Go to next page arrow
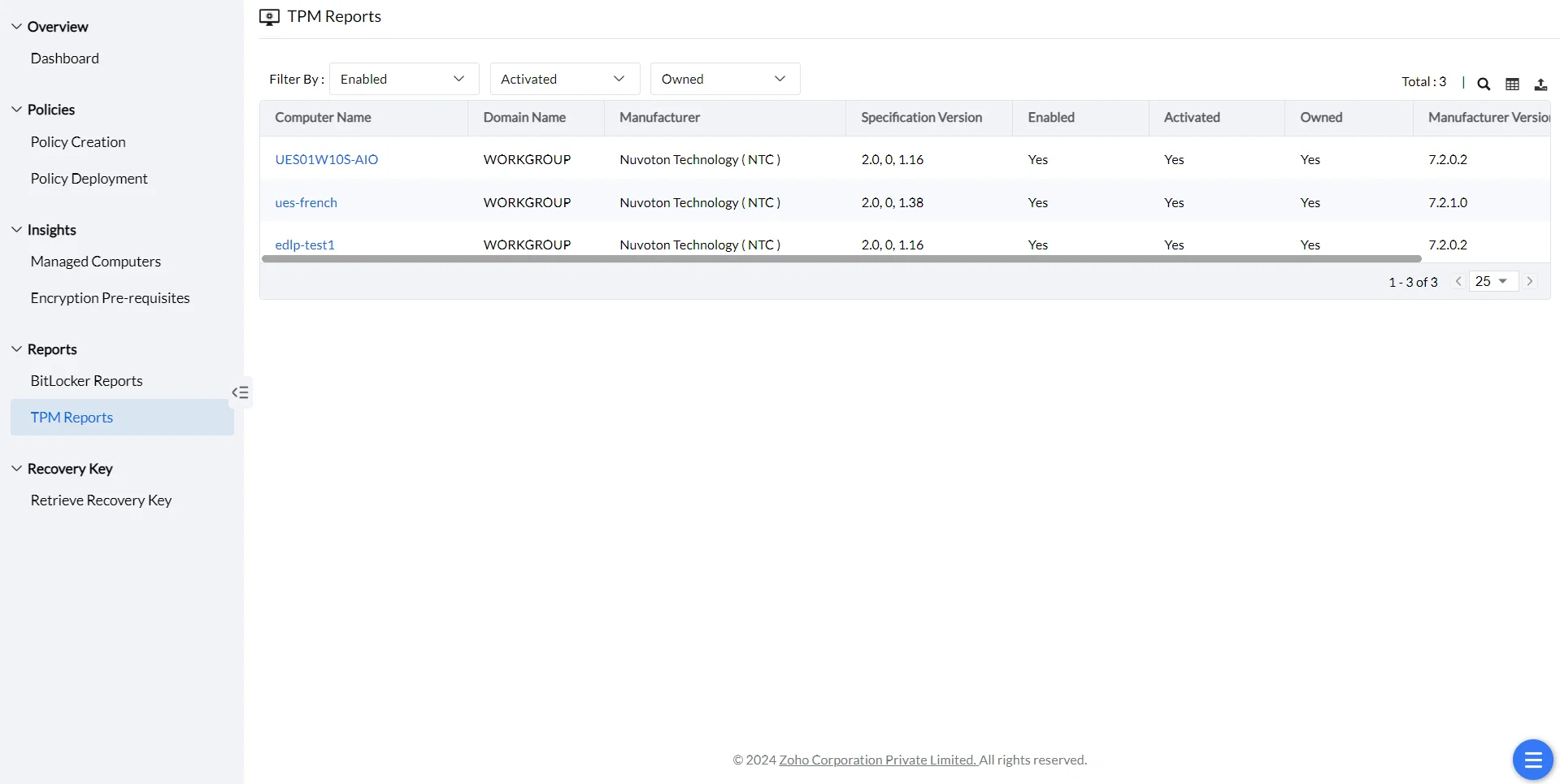The image size is (1560, 784). pyautogui.click(x=1530, y=281)
